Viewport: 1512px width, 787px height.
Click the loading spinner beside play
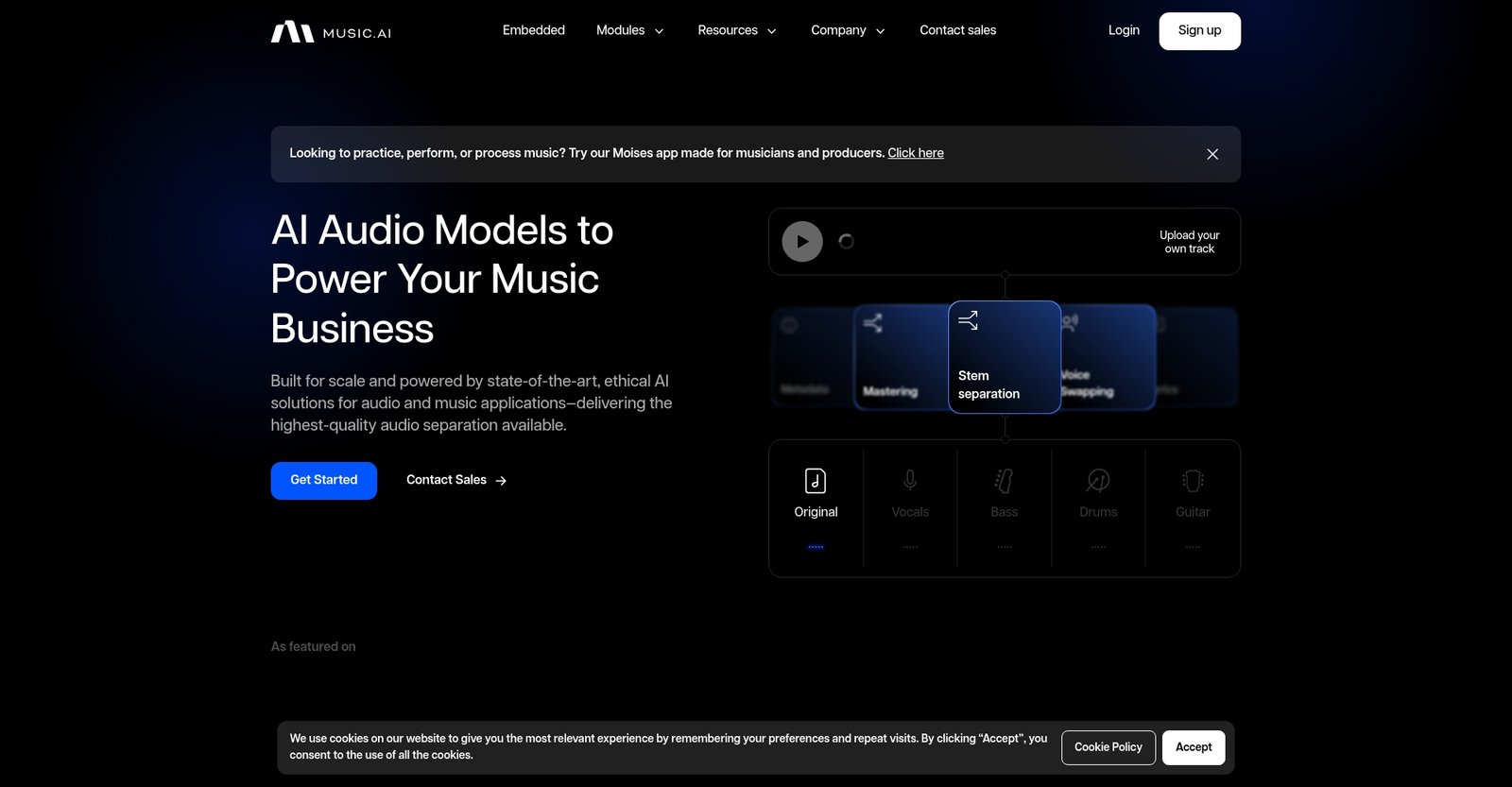(x=847, y=242)
